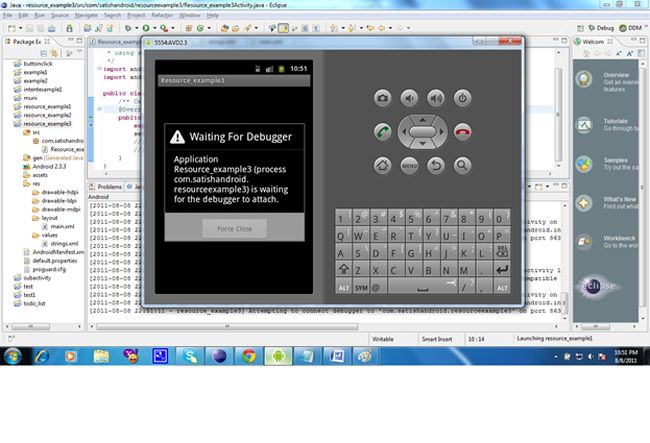Open the Window menu in Eclipse
Screen dimensions: 650x443
pyautogui.click(x=189, y=15)
